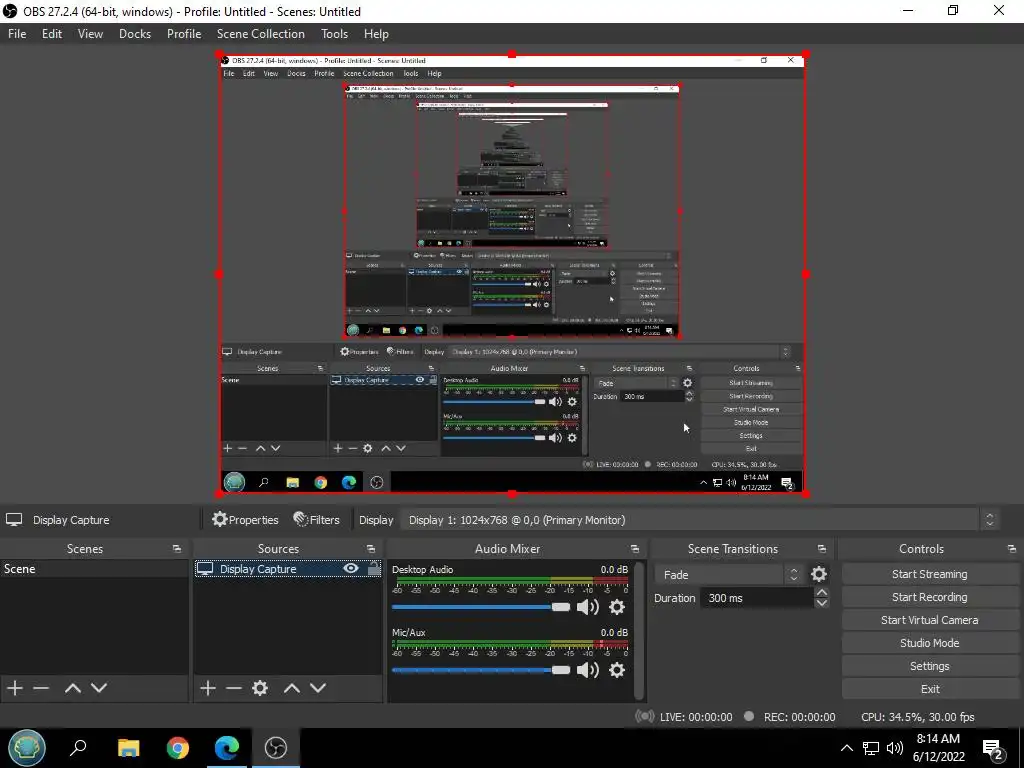Open the Display selection dropdown
This screenshot has width=1024, height=768.
pyautogui.click(x=699, y=520)
